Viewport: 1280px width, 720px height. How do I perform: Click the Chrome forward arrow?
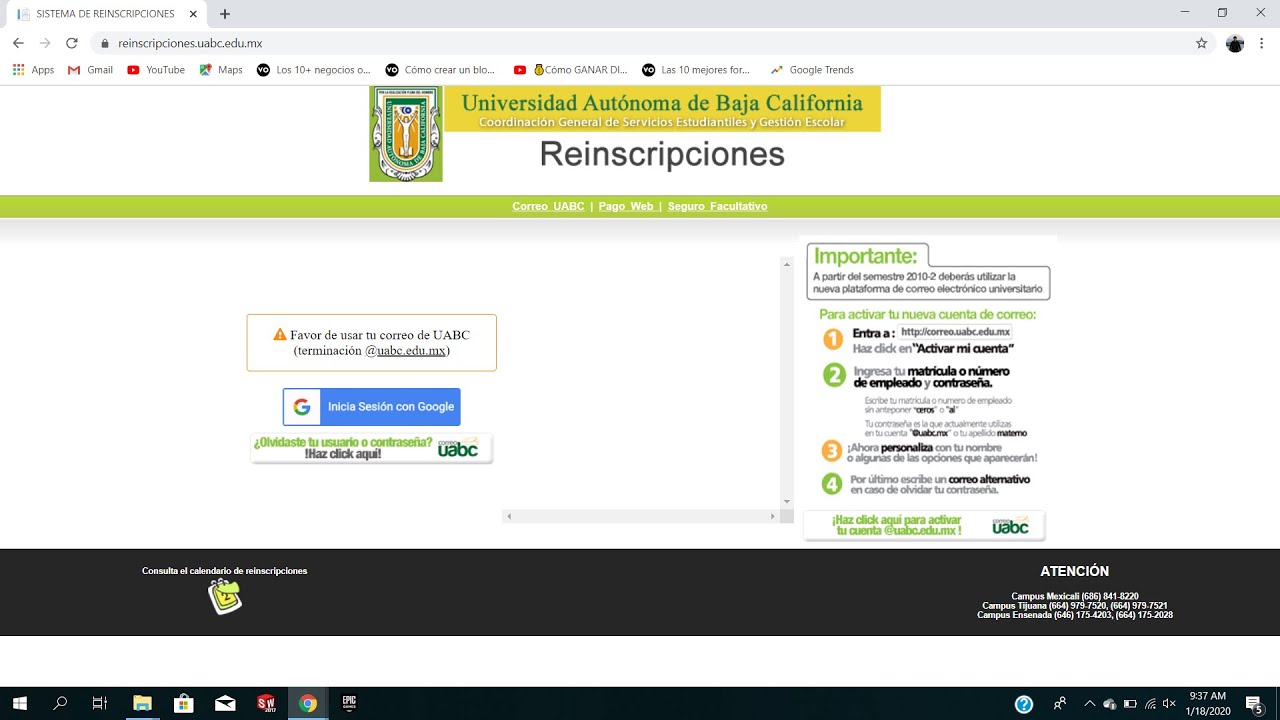point(45,43)
